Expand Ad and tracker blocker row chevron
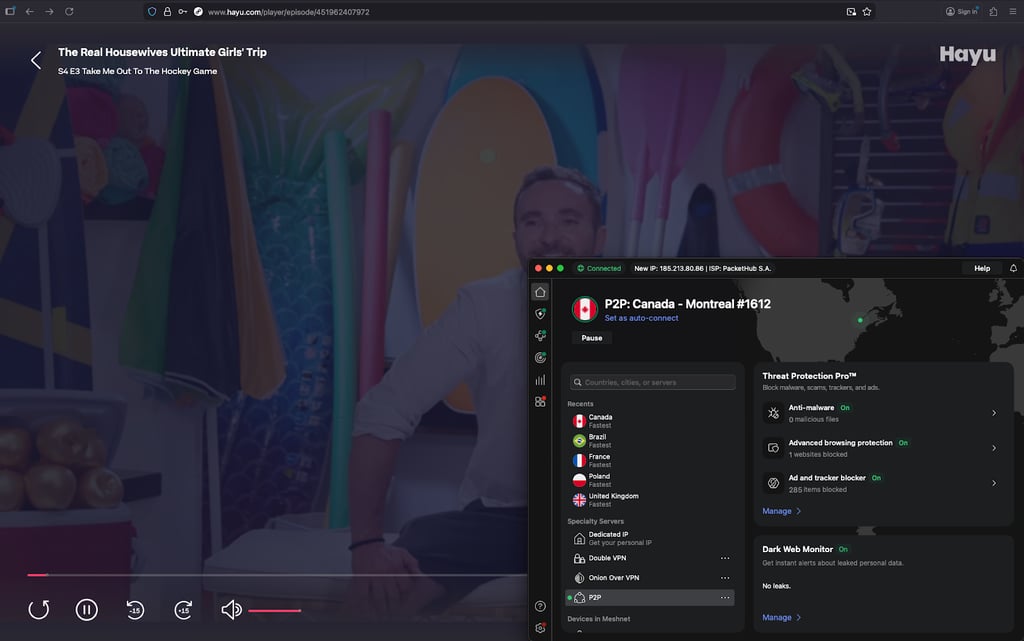Viewport: 1024px width, 641px height. click(994, 483)
